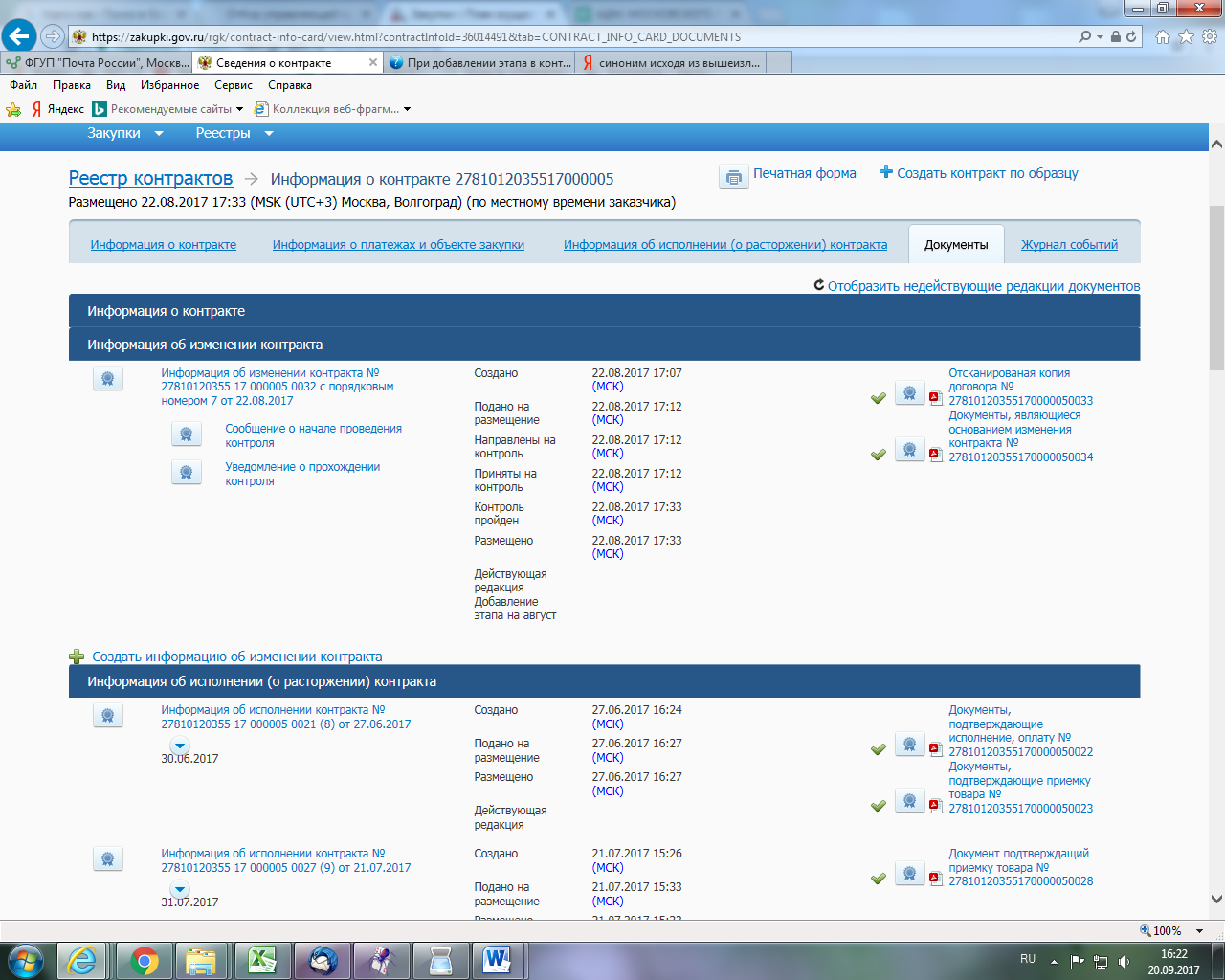Switch to Журнал событий tab
The width and height of the screenshot is (1225, 980).
pos(1069,245)
